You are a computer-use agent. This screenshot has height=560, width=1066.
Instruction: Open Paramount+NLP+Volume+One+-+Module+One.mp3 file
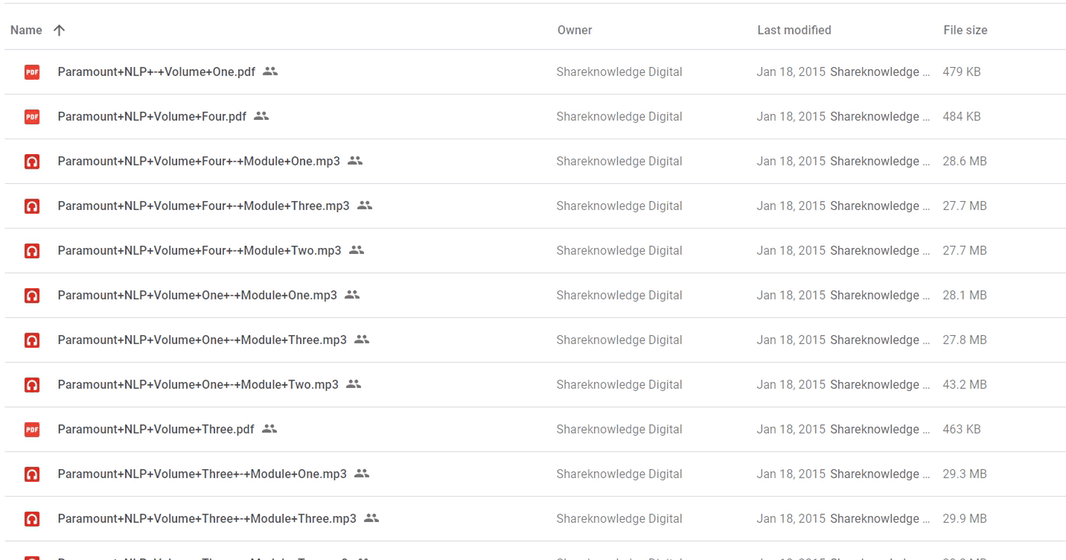(x=197, y=295)
